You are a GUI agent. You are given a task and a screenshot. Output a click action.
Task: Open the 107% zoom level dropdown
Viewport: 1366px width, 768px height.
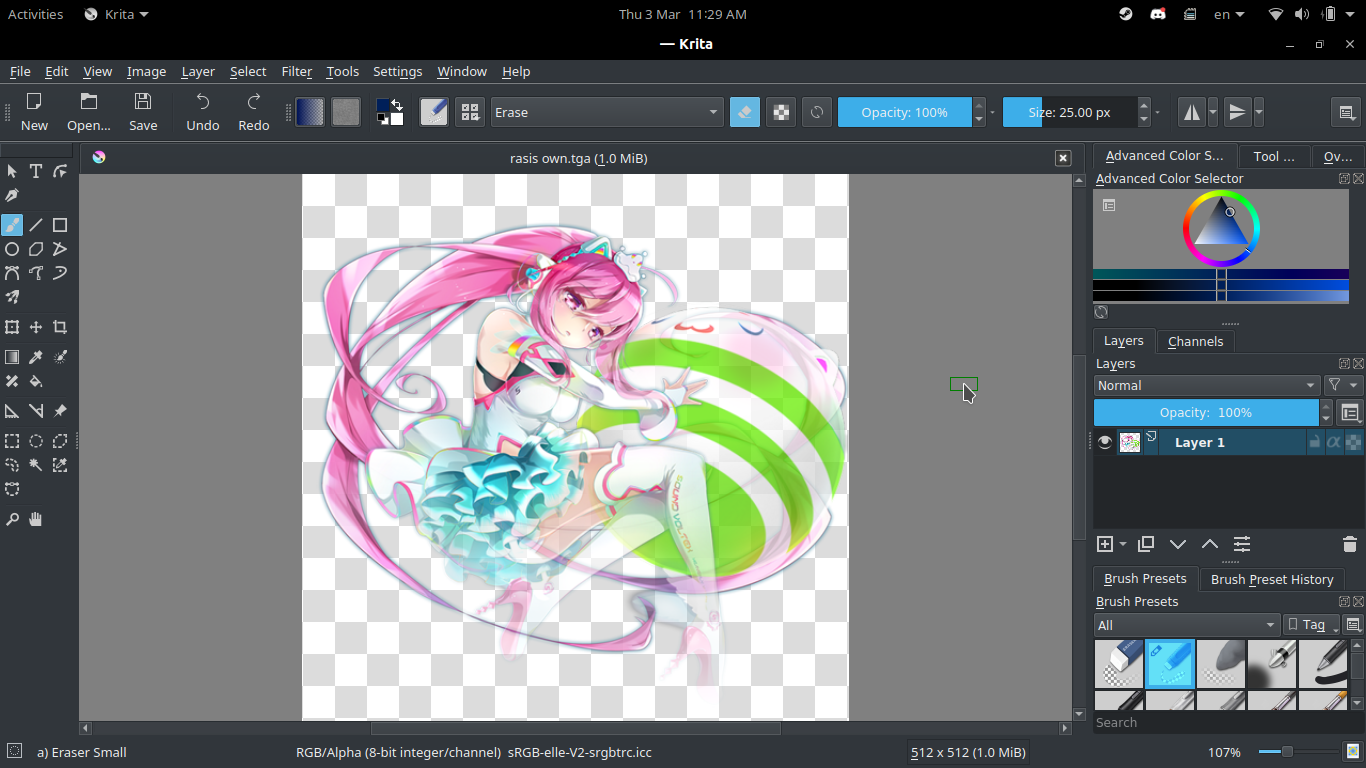(1224, 752)
